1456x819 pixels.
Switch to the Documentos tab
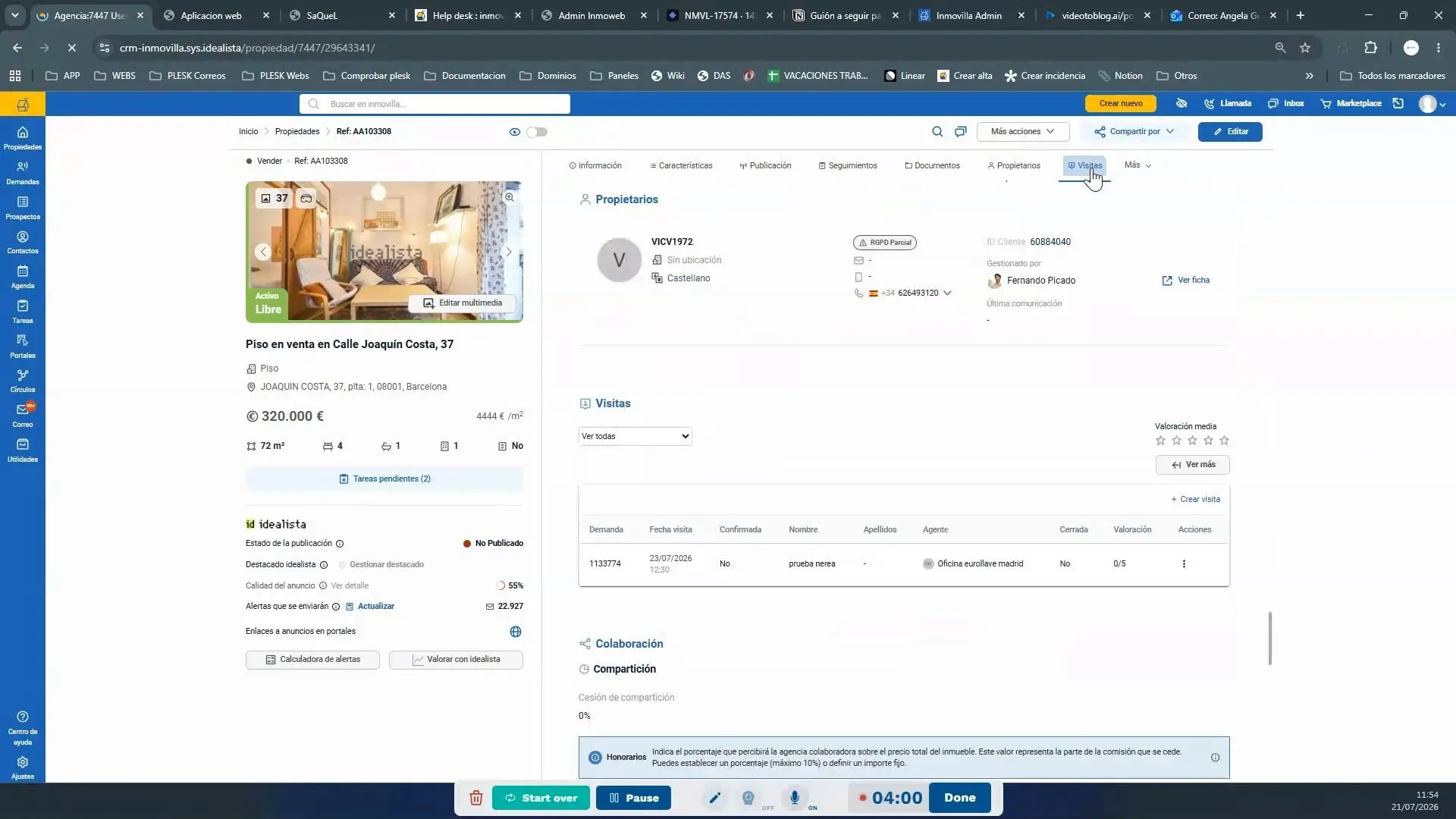[932, 165]
